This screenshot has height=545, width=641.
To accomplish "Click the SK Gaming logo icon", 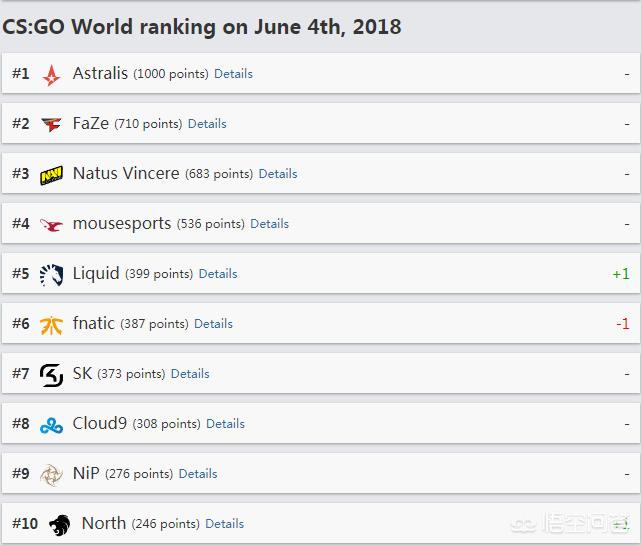I will (x=51, y=375).
